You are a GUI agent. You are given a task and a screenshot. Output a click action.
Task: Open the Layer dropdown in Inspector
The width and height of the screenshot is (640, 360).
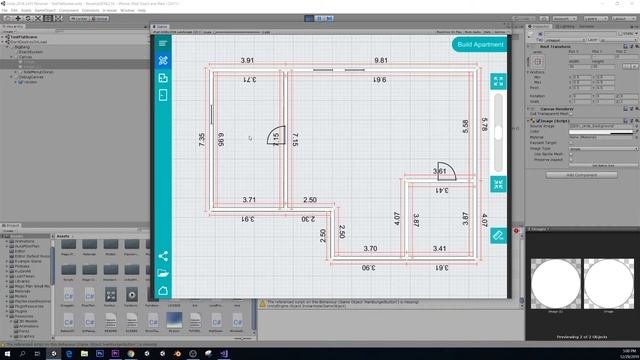click(x=617, y=40)
